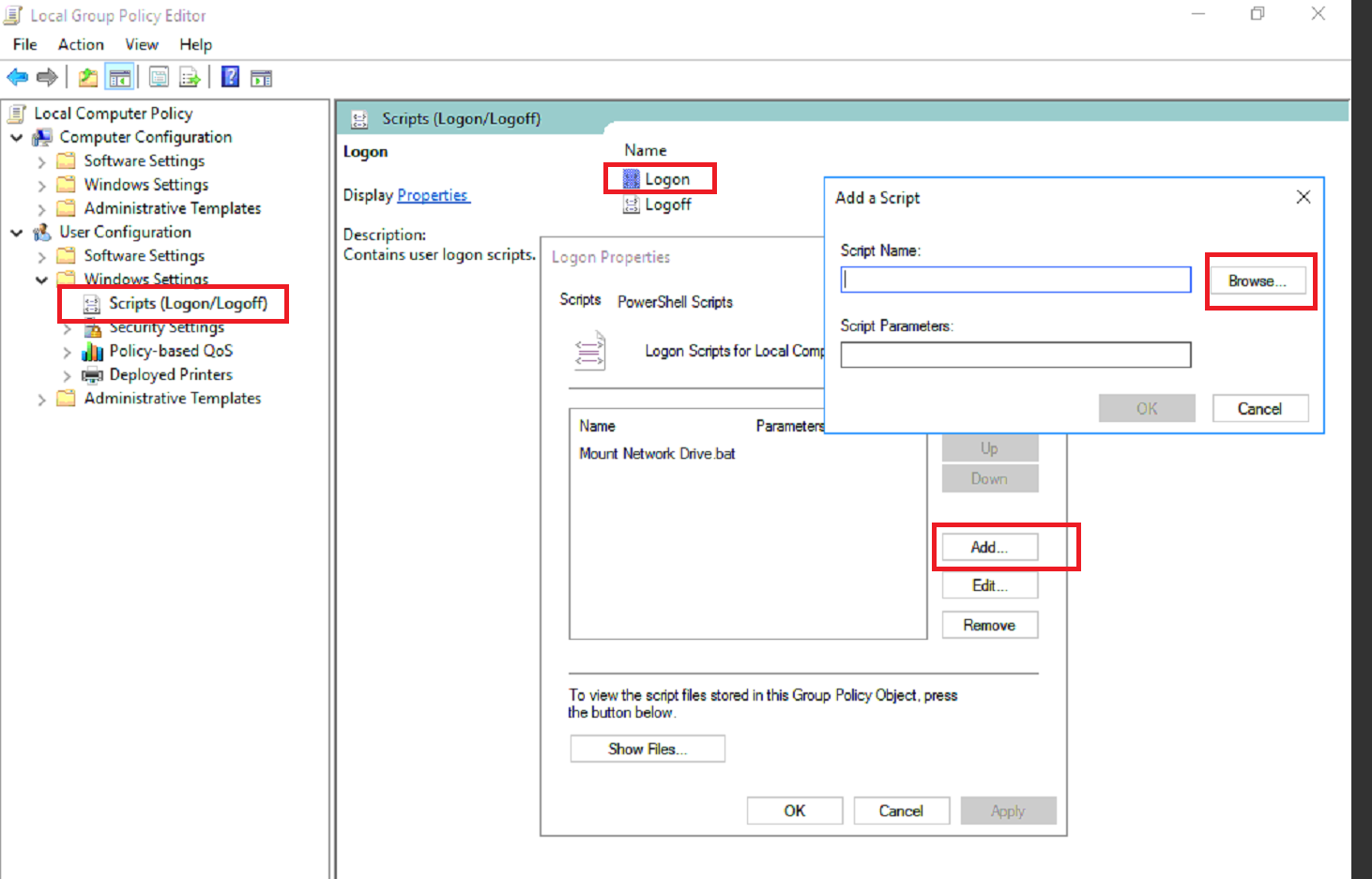This screenshot has height=879, width=1372.
Task: Click the Parameters column header
Action: coord(790,426)
